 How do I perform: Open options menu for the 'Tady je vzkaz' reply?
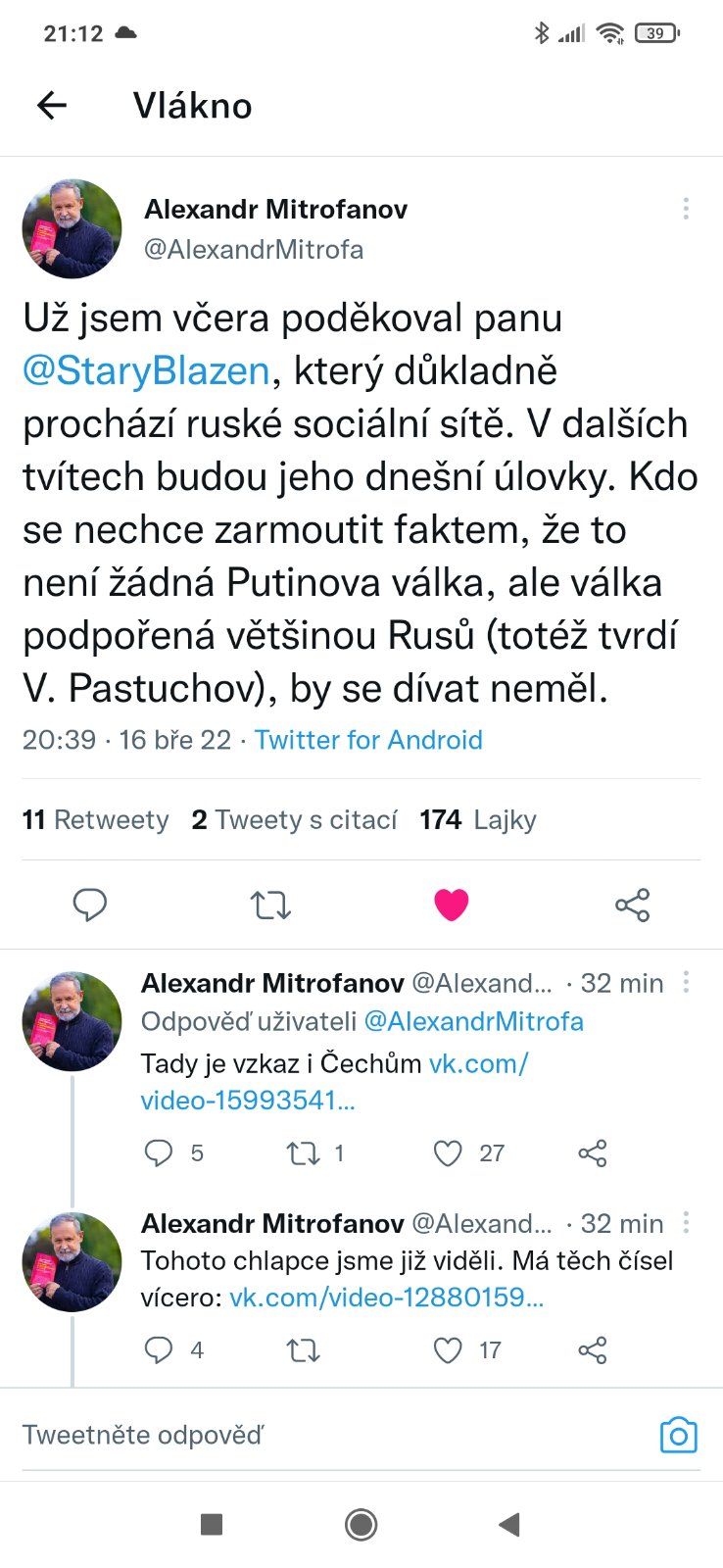686,982
